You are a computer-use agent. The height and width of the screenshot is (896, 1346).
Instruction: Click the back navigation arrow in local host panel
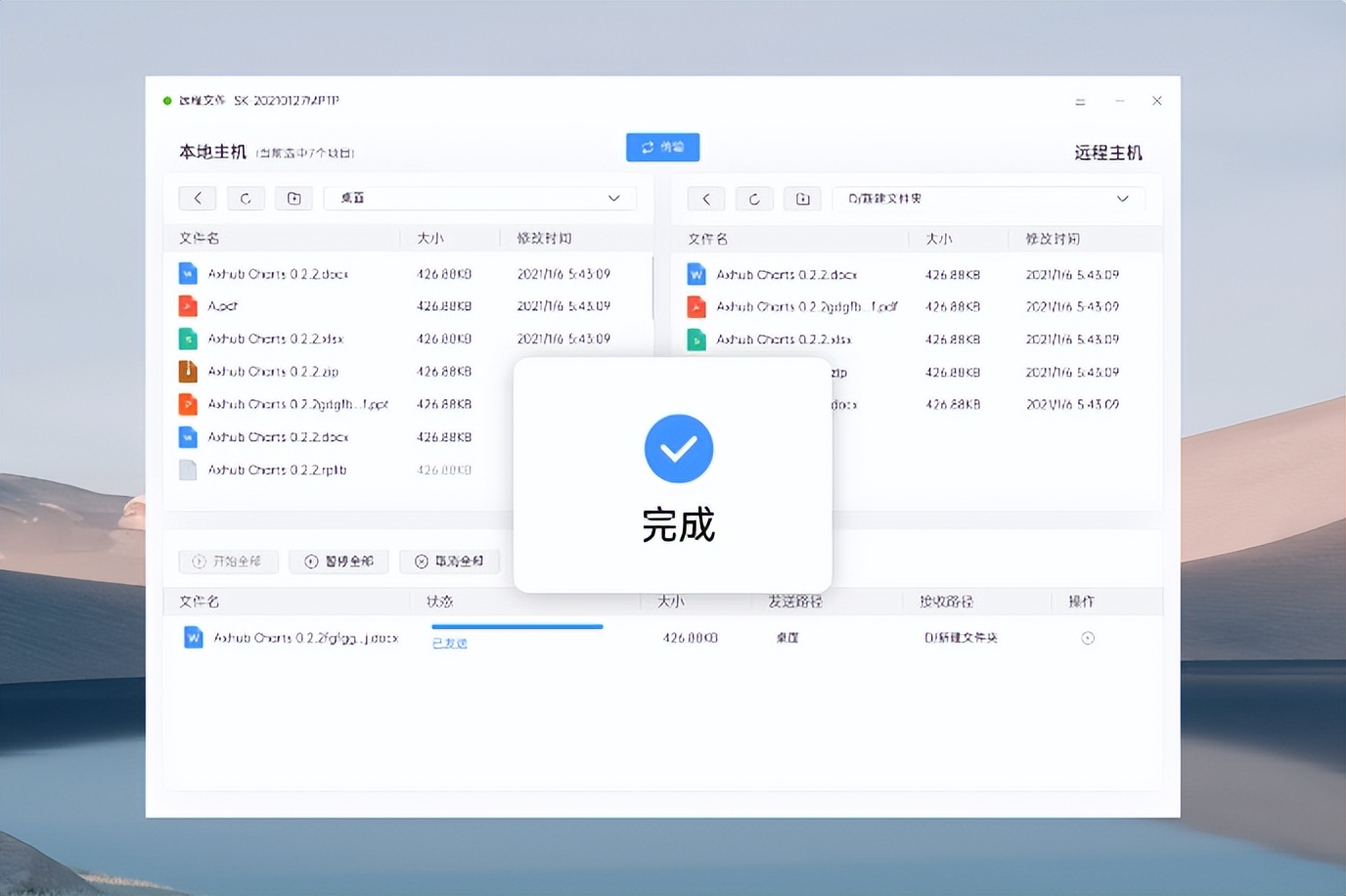coord(197,198)
